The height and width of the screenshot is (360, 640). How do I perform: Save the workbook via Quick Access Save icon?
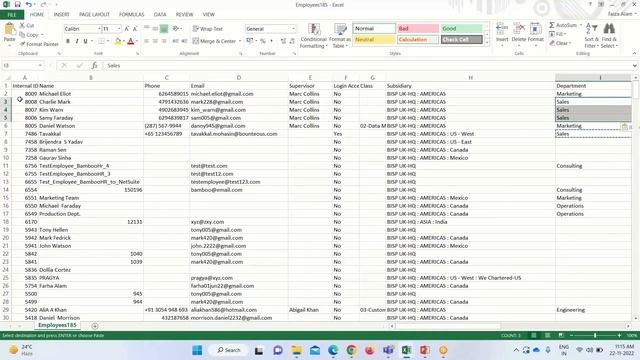(x=18, y=4)
